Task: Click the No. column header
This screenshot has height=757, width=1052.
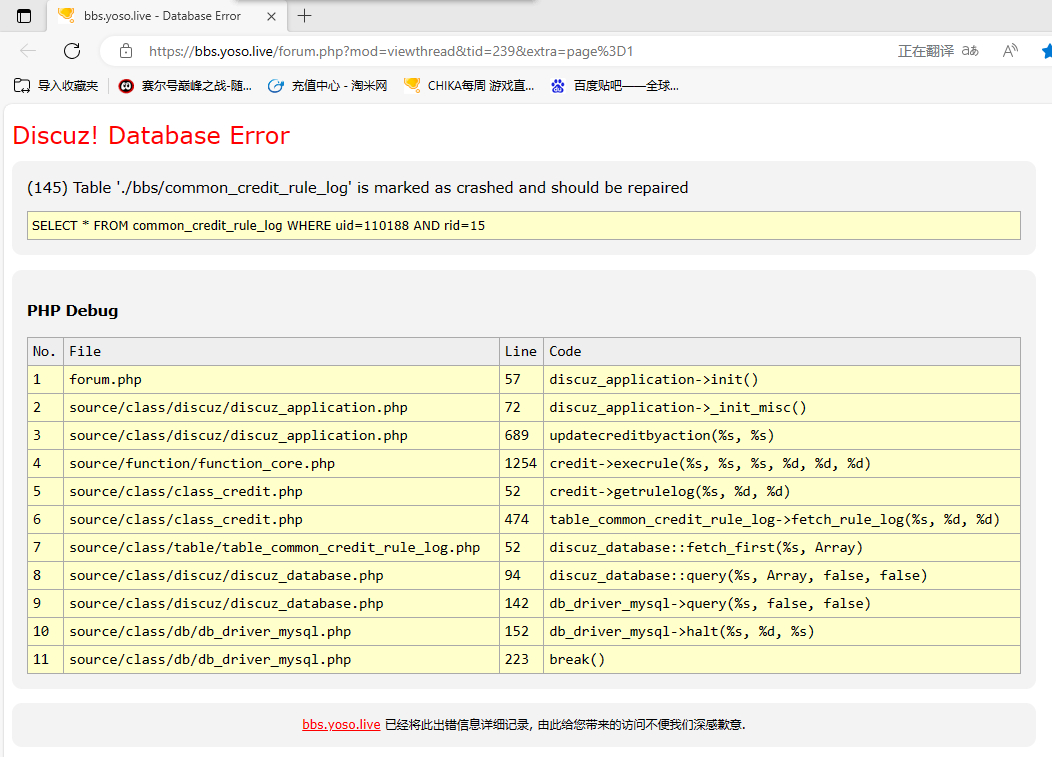Action: (45, 352)
